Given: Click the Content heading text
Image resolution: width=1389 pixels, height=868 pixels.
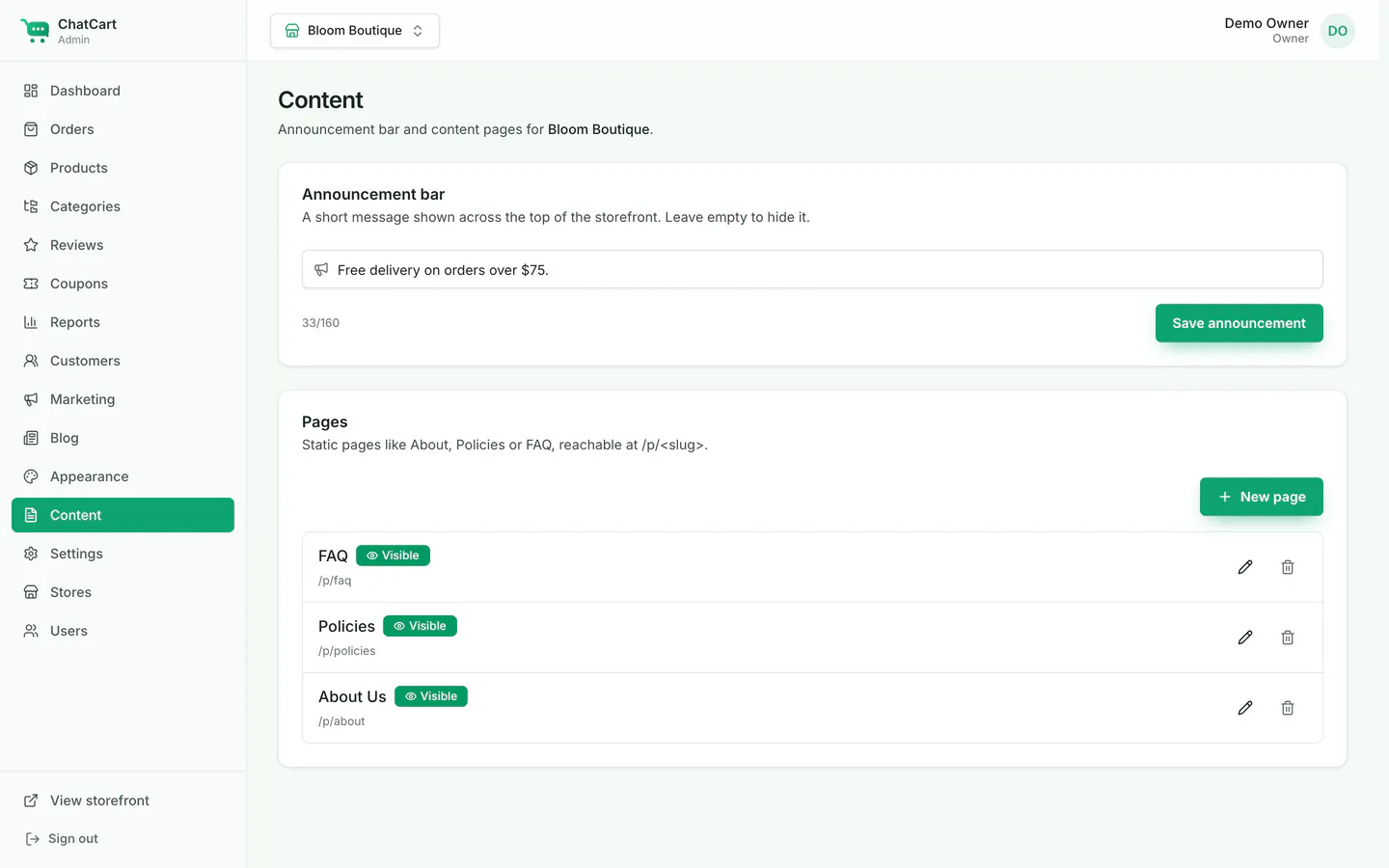Looking at the screenshot, I should coord(320,100).
